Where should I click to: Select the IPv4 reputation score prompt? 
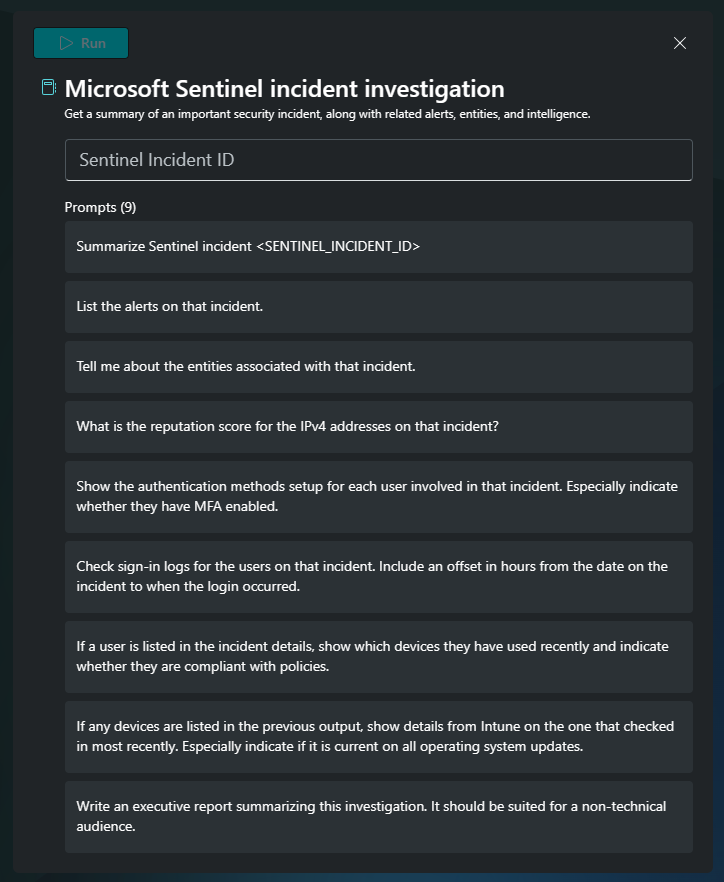pyautogui.click(x=378, y=427)
